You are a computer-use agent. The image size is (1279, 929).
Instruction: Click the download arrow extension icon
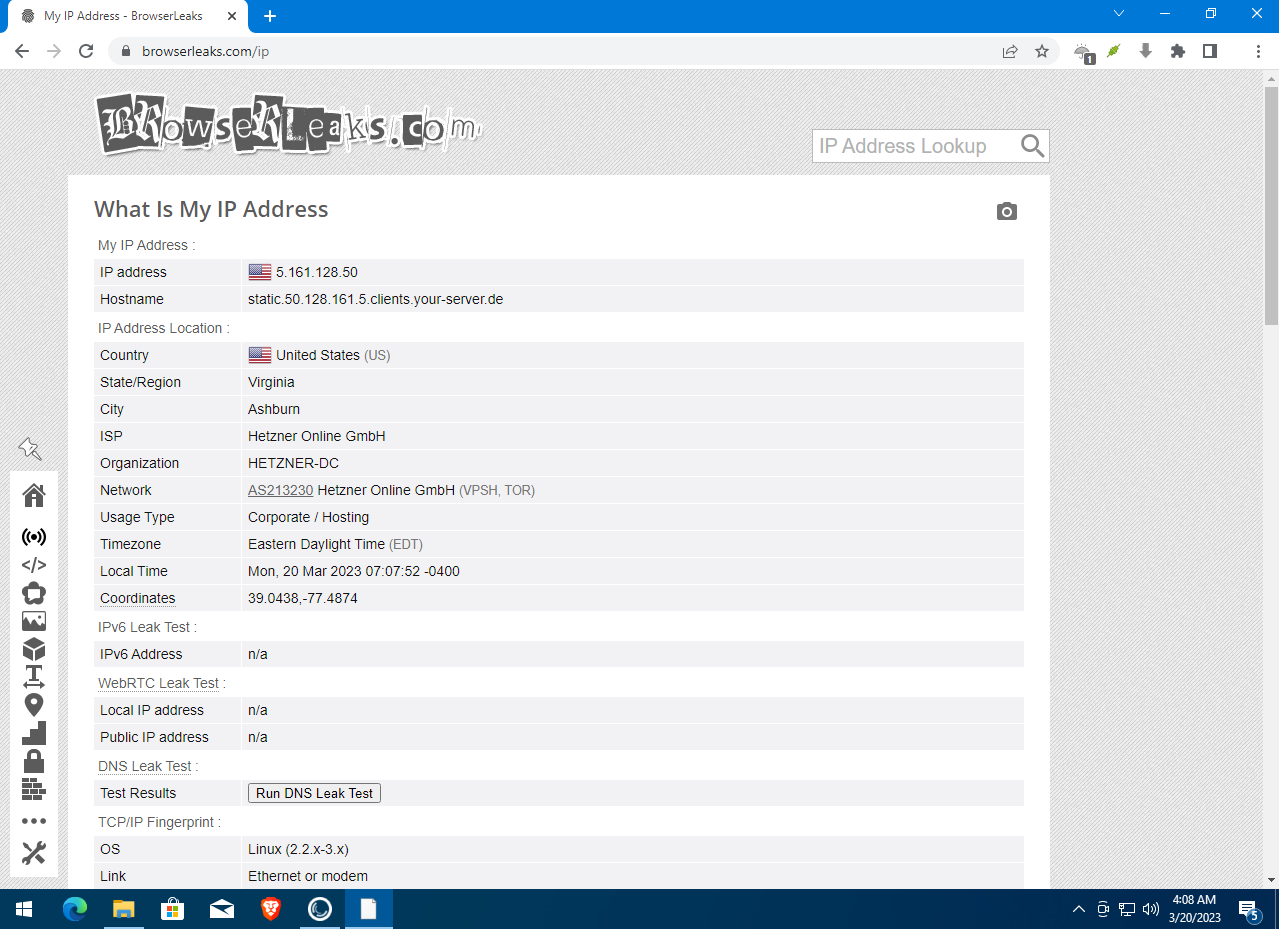pyautogui.click(x=1146, y=51)
